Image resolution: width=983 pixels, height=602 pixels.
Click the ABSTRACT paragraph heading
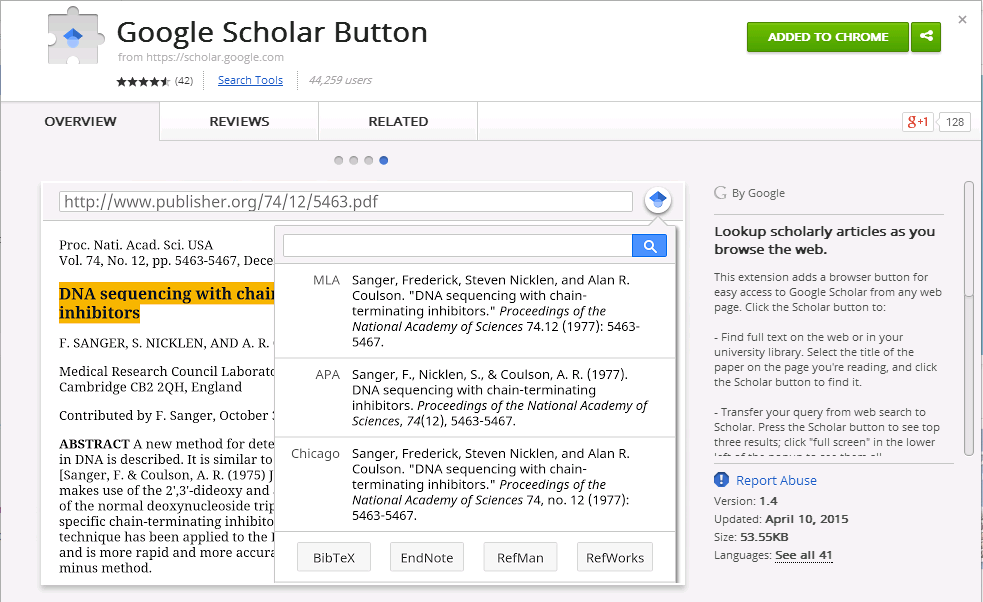click(x=94, y=443)
